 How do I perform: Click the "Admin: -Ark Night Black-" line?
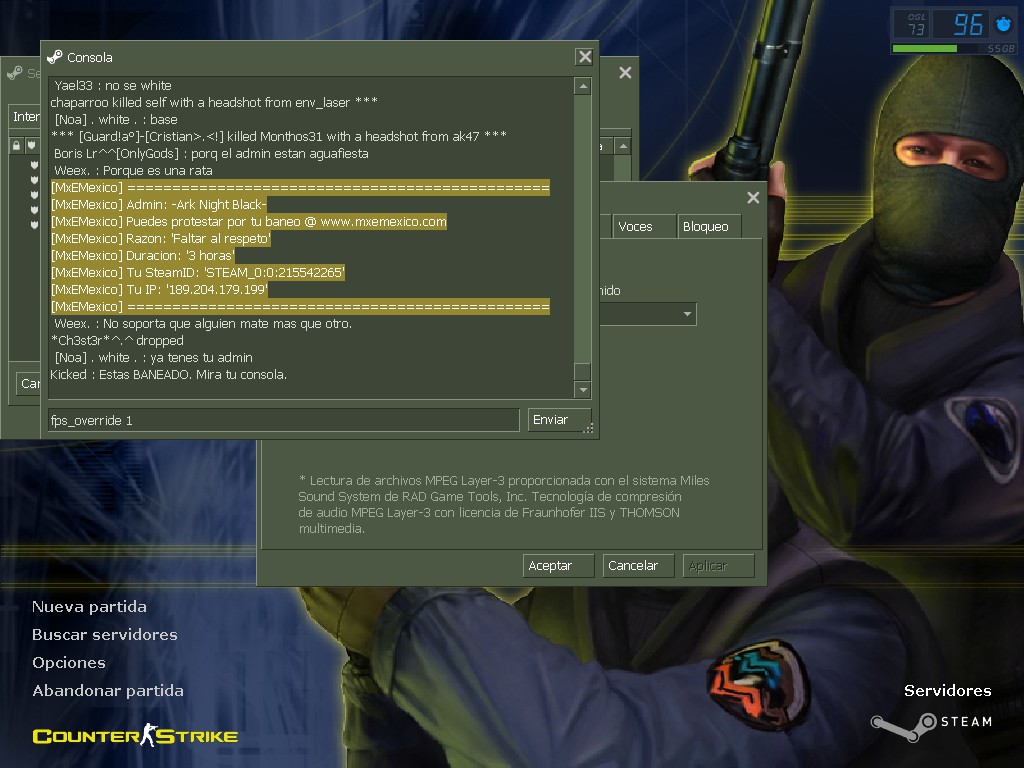(x=159, y=204)
